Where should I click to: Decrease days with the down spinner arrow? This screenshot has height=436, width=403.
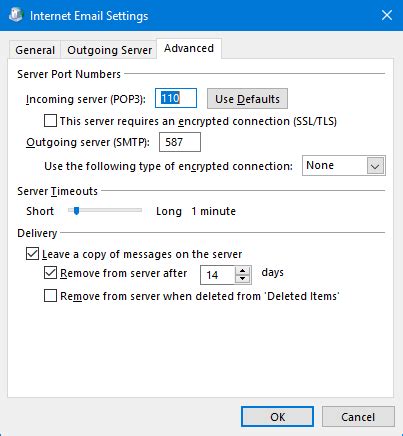click(243, 279)
